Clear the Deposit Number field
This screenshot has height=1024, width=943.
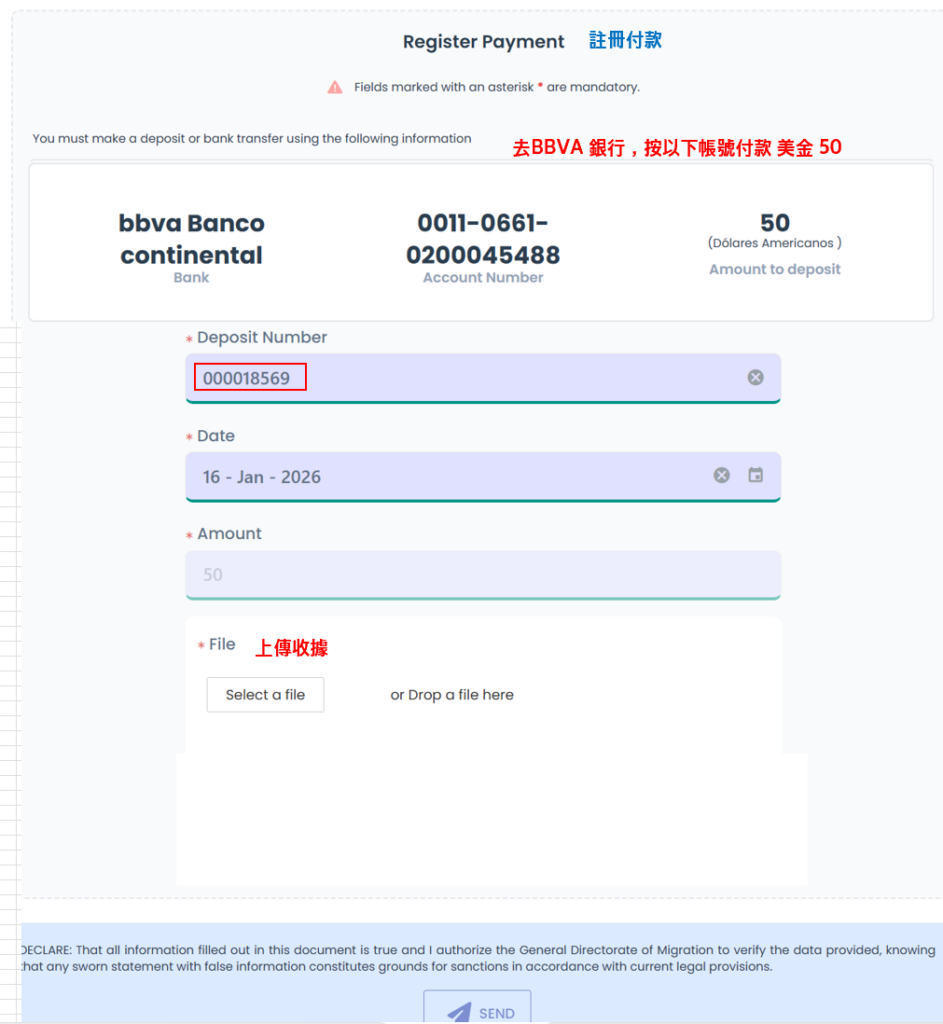(755, 377)
